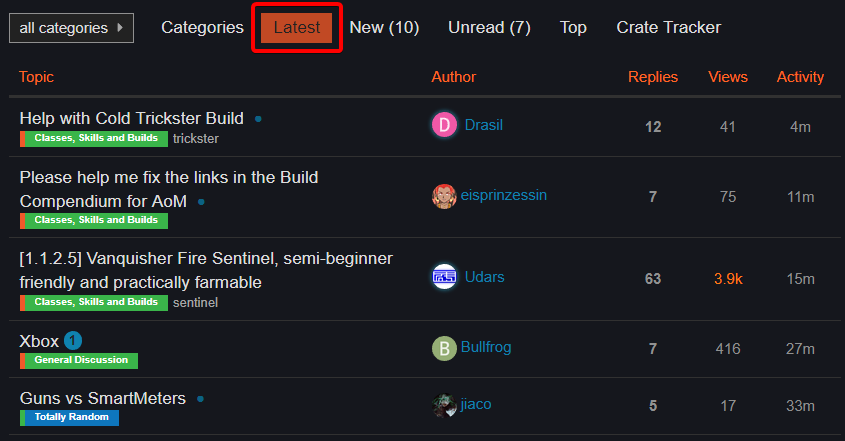Viewport: 845px width, 441px height.
Task: Click the sentinel tag
Action: pyautogui.click(x=195, y=303)
